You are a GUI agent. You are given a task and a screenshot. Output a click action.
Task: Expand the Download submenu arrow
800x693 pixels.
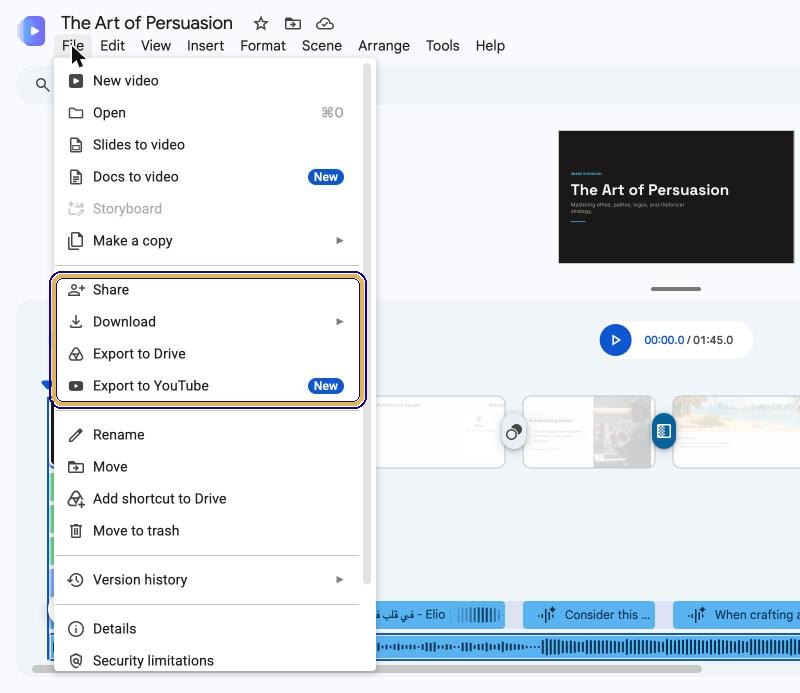pyautogui.click(x=339, y=321)
